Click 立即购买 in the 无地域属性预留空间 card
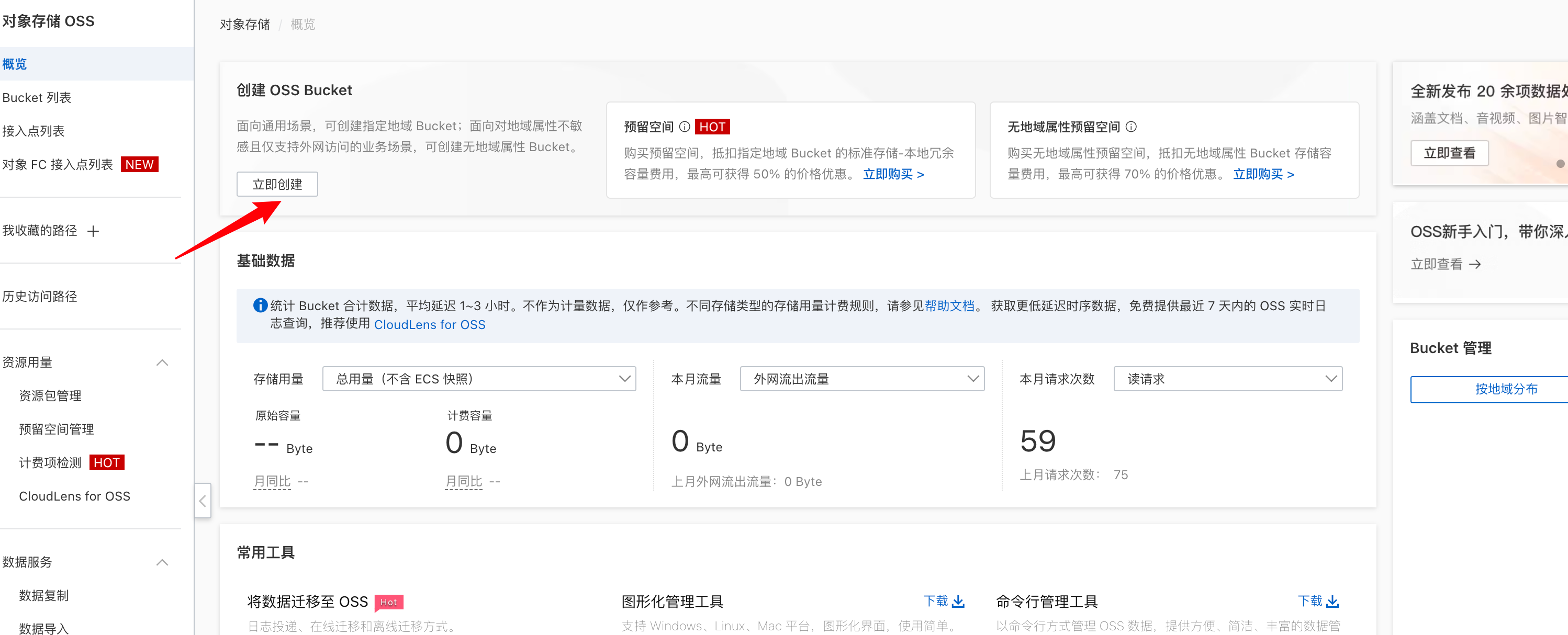The width and height of the screenshot is (1568, 635). (x=1263, y=174)
